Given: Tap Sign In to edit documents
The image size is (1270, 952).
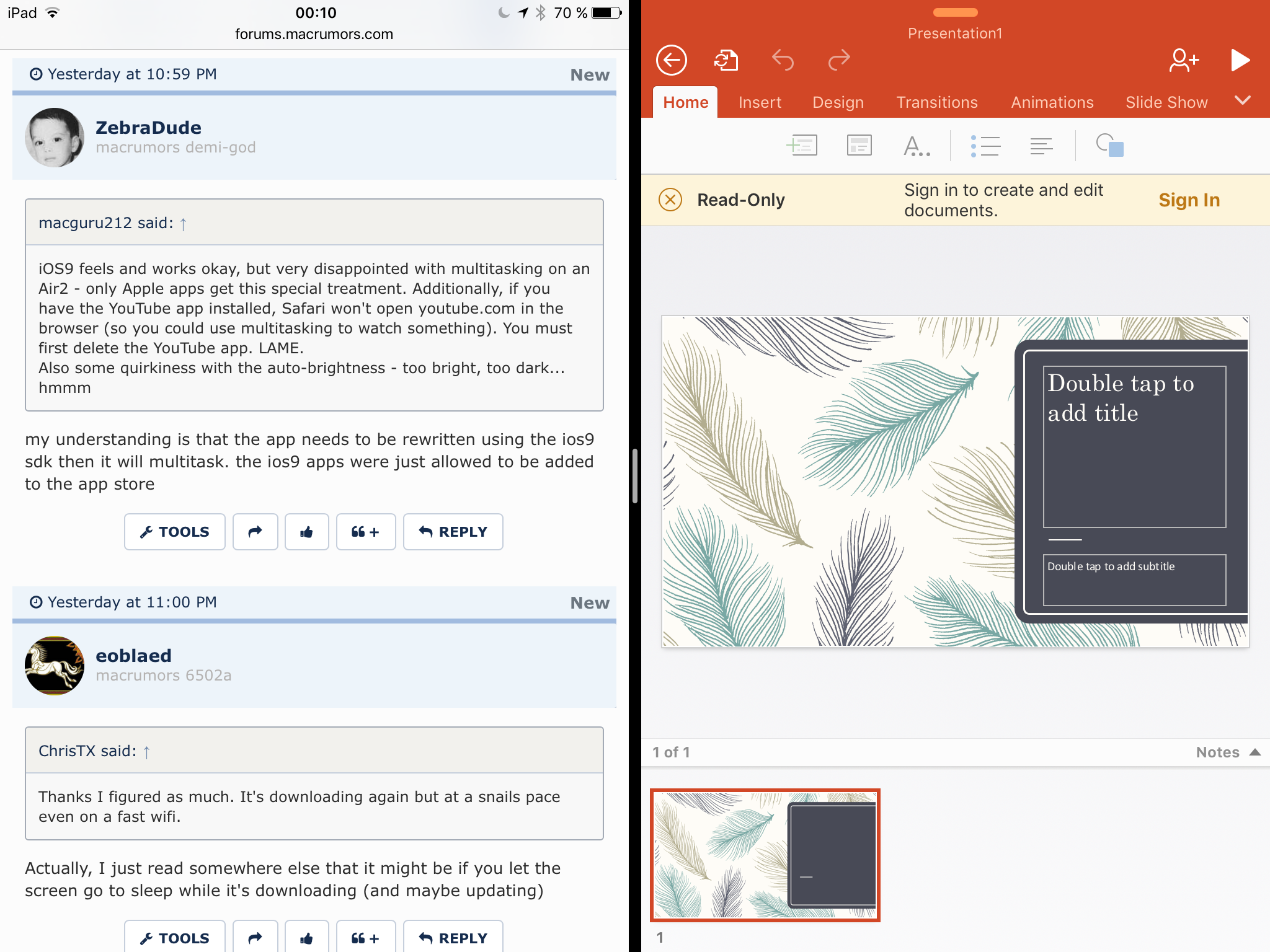Looking at the screenshot, I should coord(1189,200).
